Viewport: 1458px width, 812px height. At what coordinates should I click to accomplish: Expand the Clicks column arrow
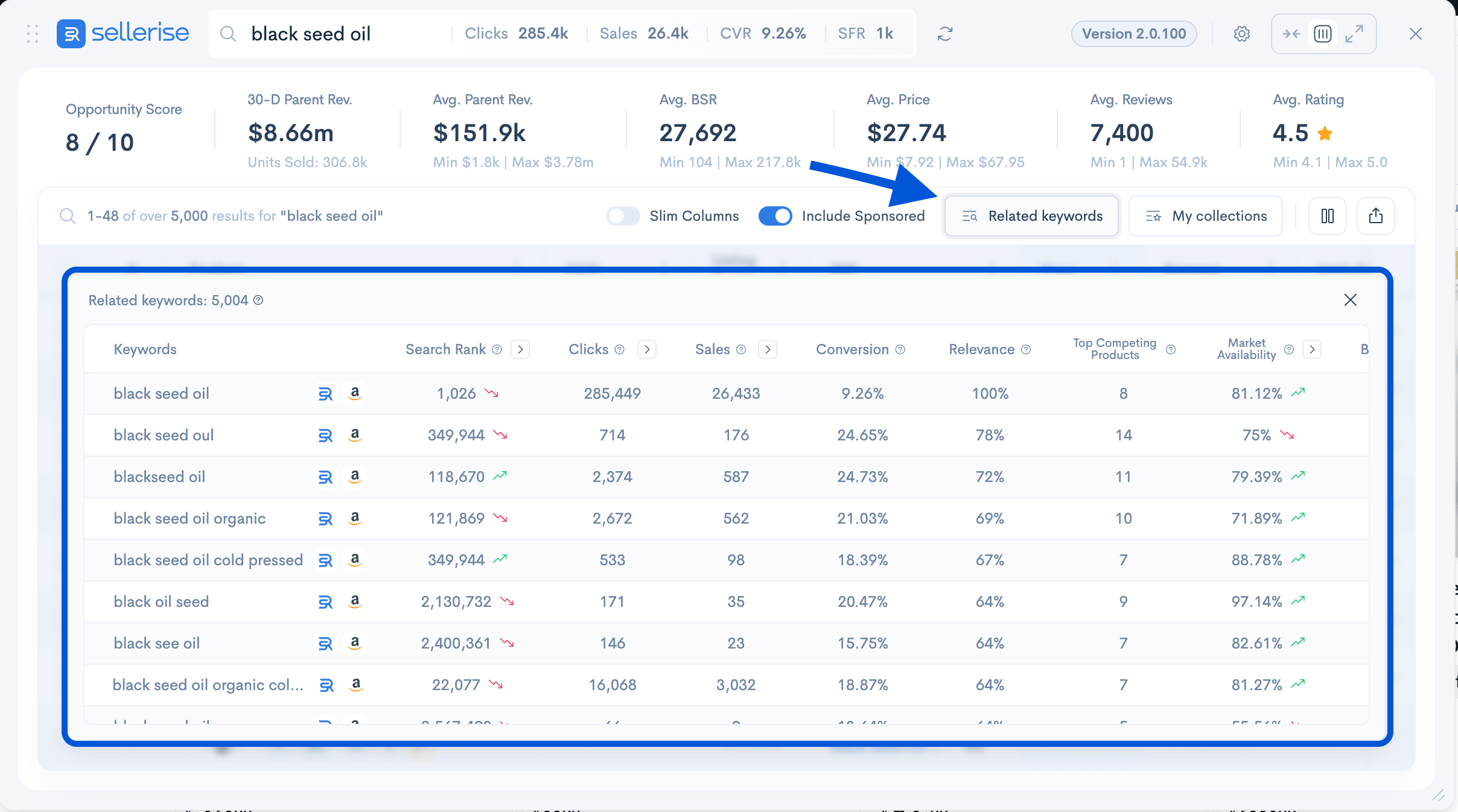tap(647, 349)
